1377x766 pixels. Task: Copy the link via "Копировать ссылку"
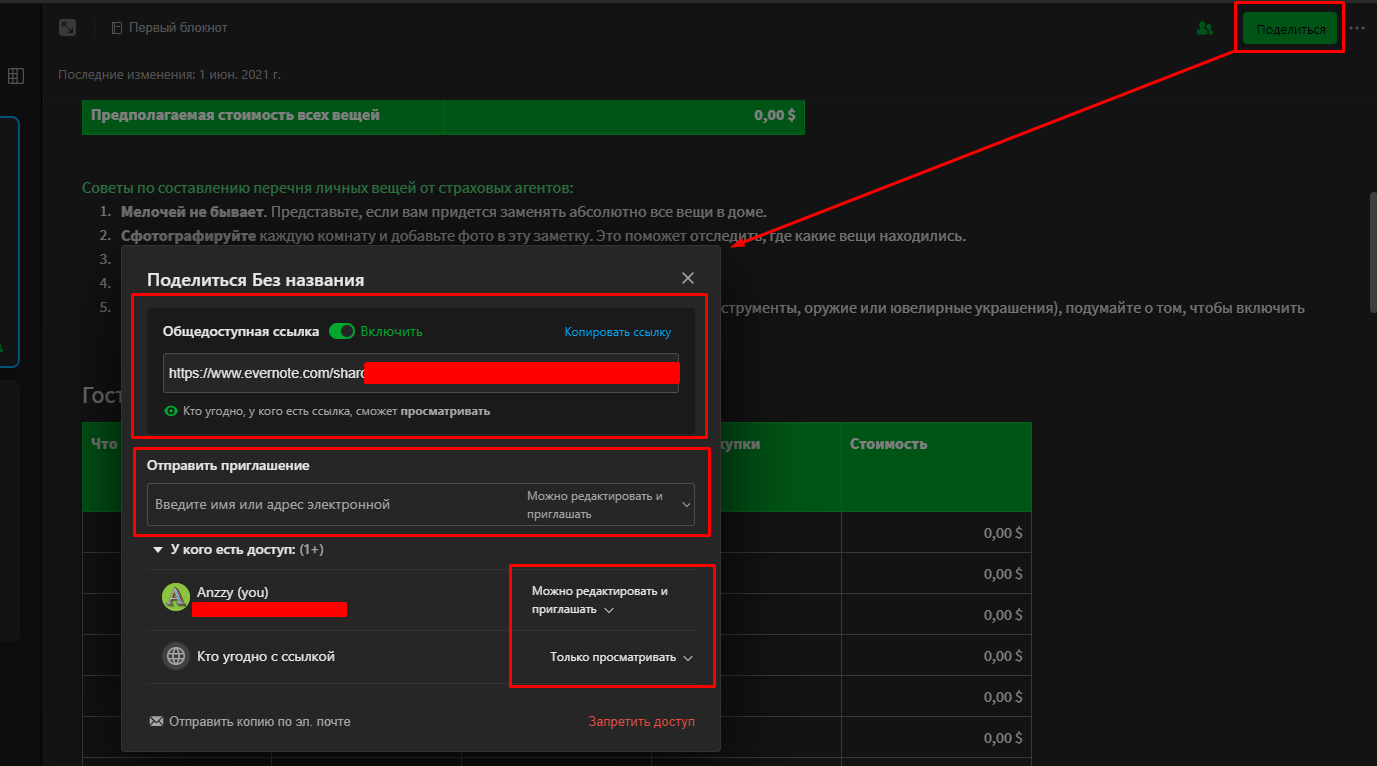coord(617,331)
